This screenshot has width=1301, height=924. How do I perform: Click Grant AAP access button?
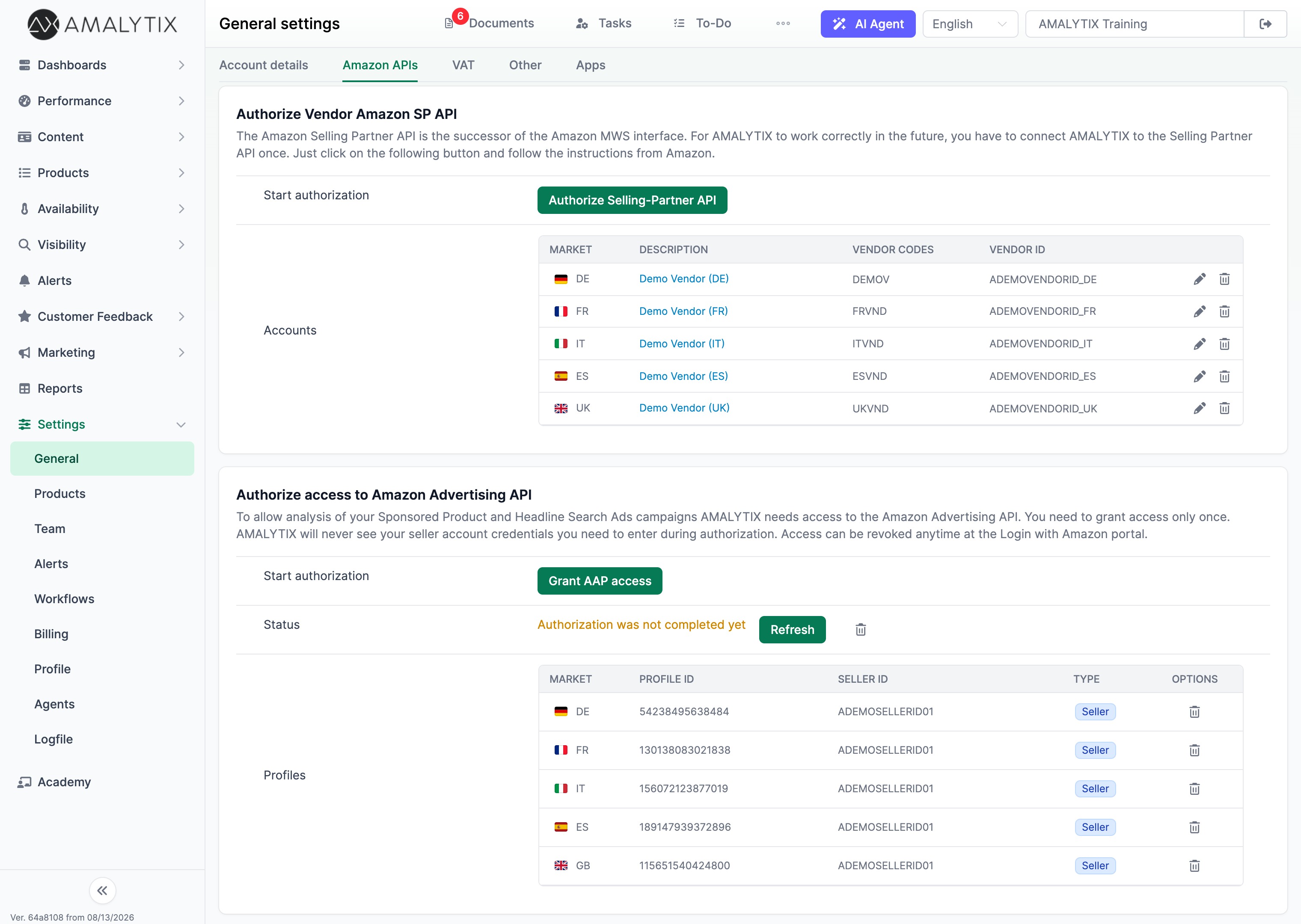(600, 581)
